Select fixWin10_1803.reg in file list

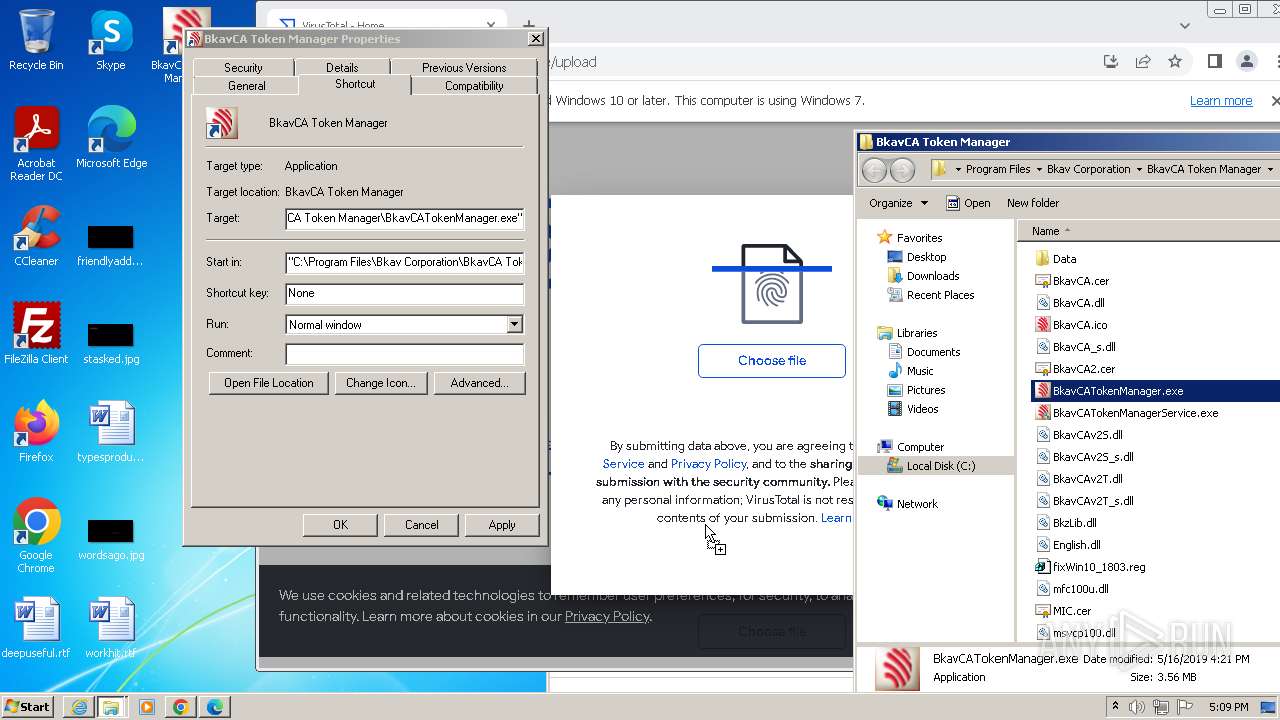click(x=1098, y=567)
